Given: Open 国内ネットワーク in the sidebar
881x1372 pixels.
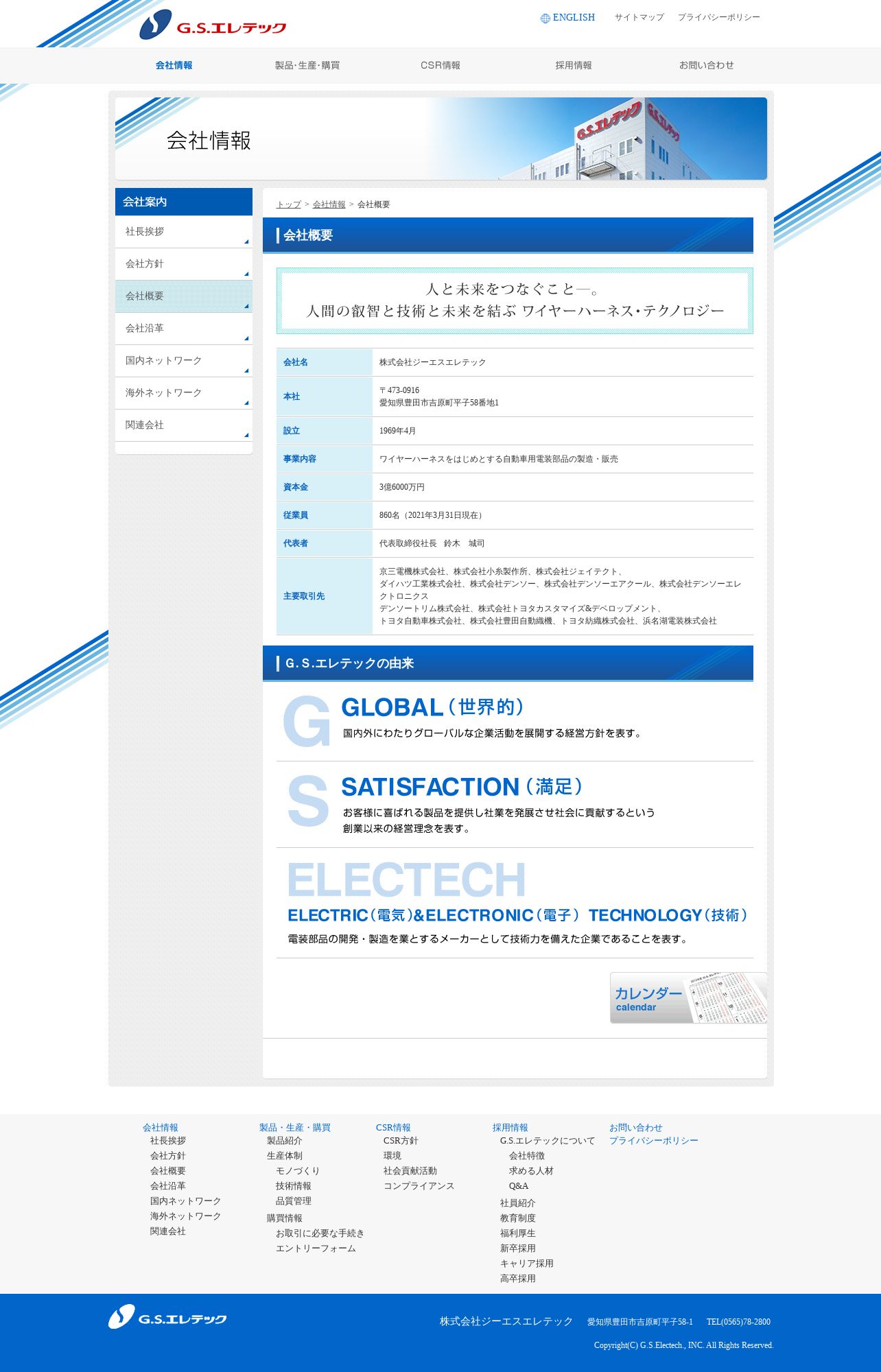Looking at the screenshot, I should tap(184, 361).
